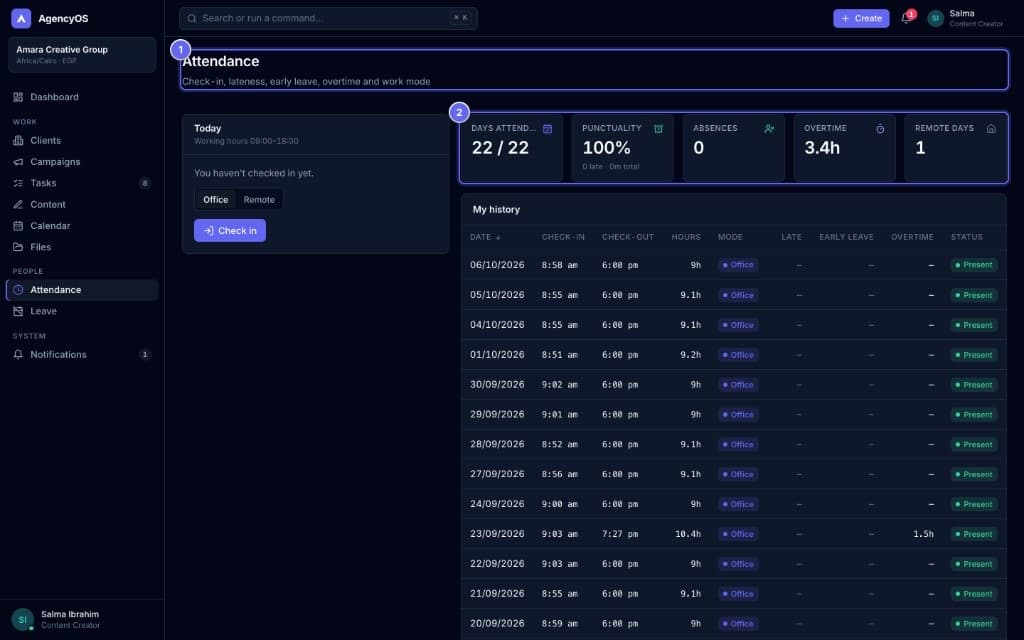Click the Leave calendar-off icon

[18, 312]
